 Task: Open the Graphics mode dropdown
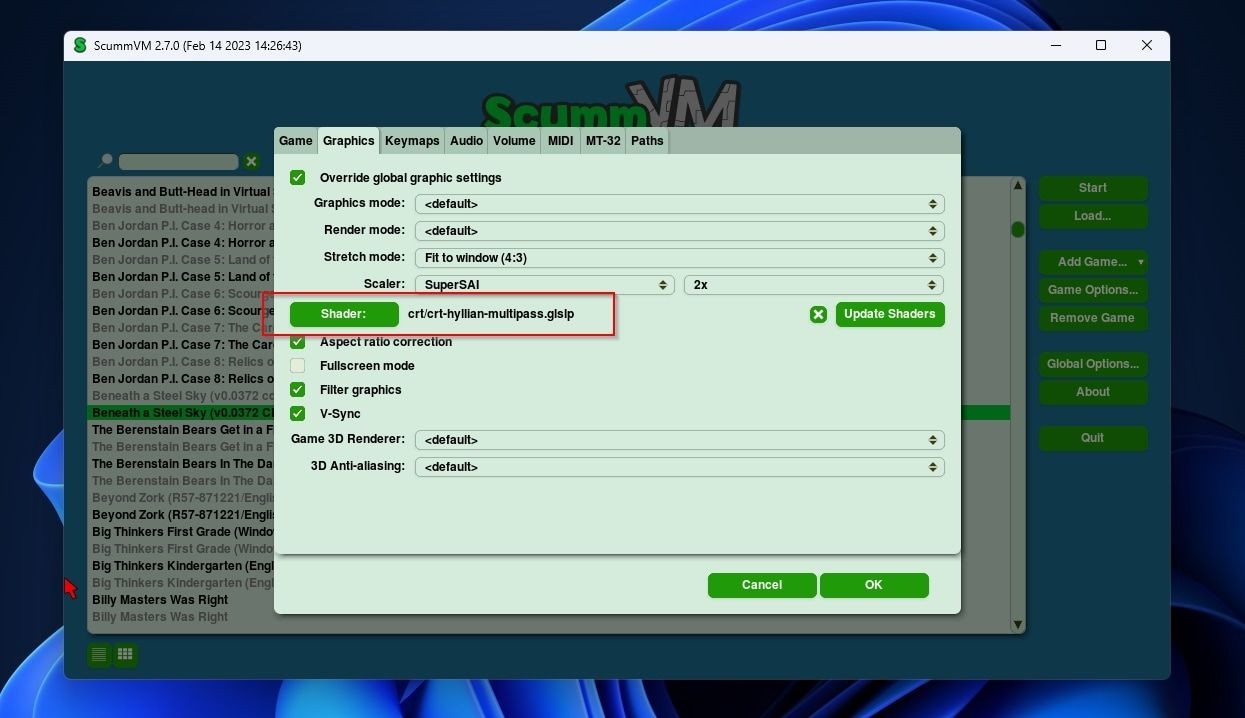680,204
